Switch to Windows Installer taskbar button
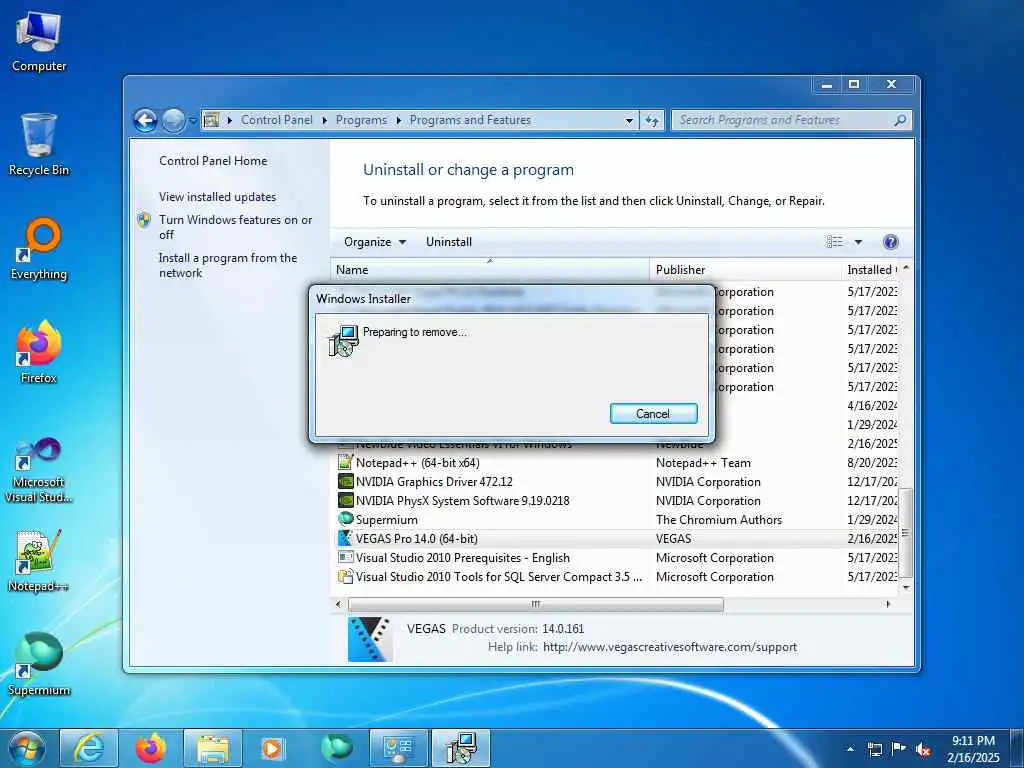This screenshot has height=768, width=1024. click(461, 748)
